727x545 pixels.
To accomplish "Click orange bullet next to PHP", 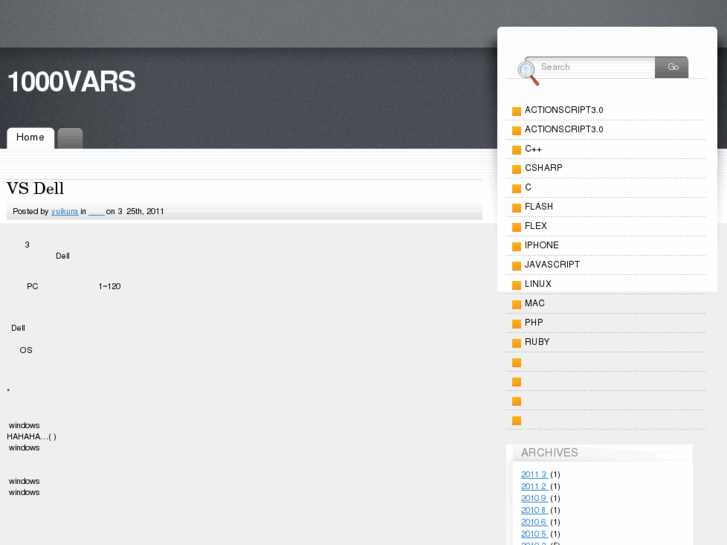I will point(517,324).
